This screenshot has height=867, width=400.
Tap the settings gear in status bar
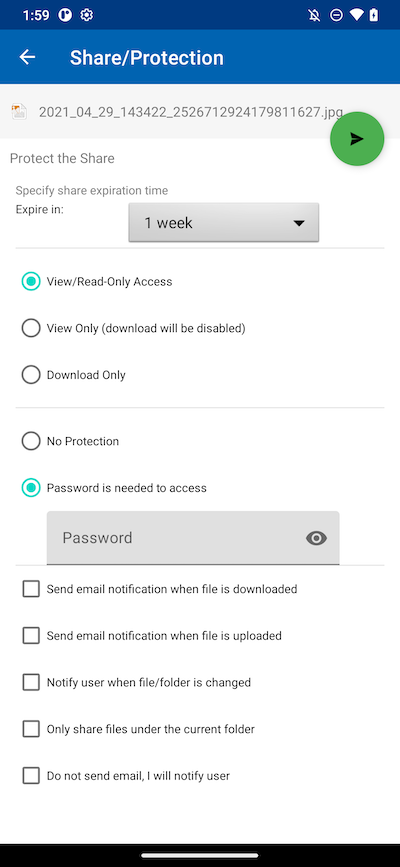[x=86, y=15]
